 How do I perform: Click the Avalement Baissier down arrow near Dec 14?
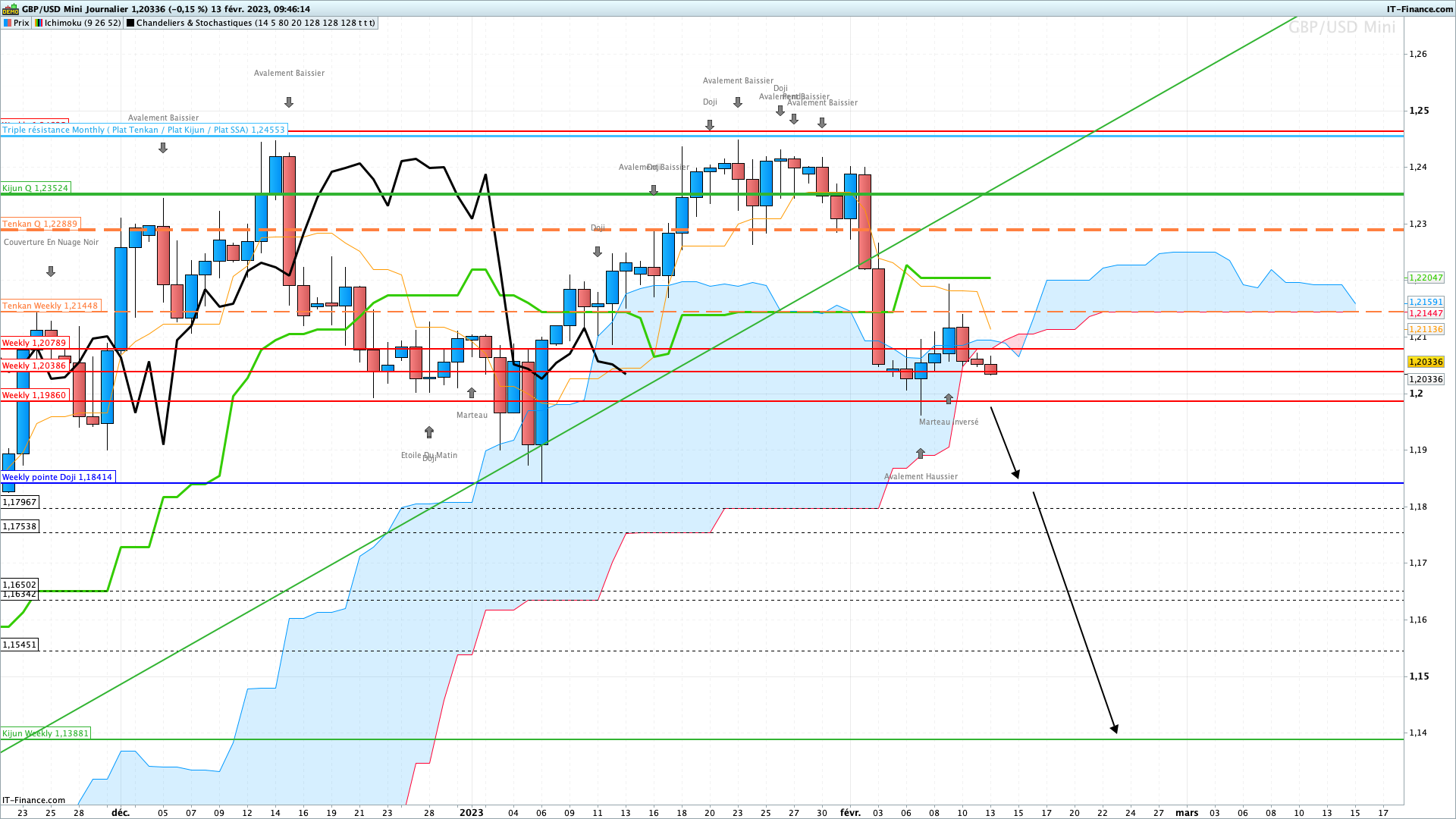(x=289, y=102)
